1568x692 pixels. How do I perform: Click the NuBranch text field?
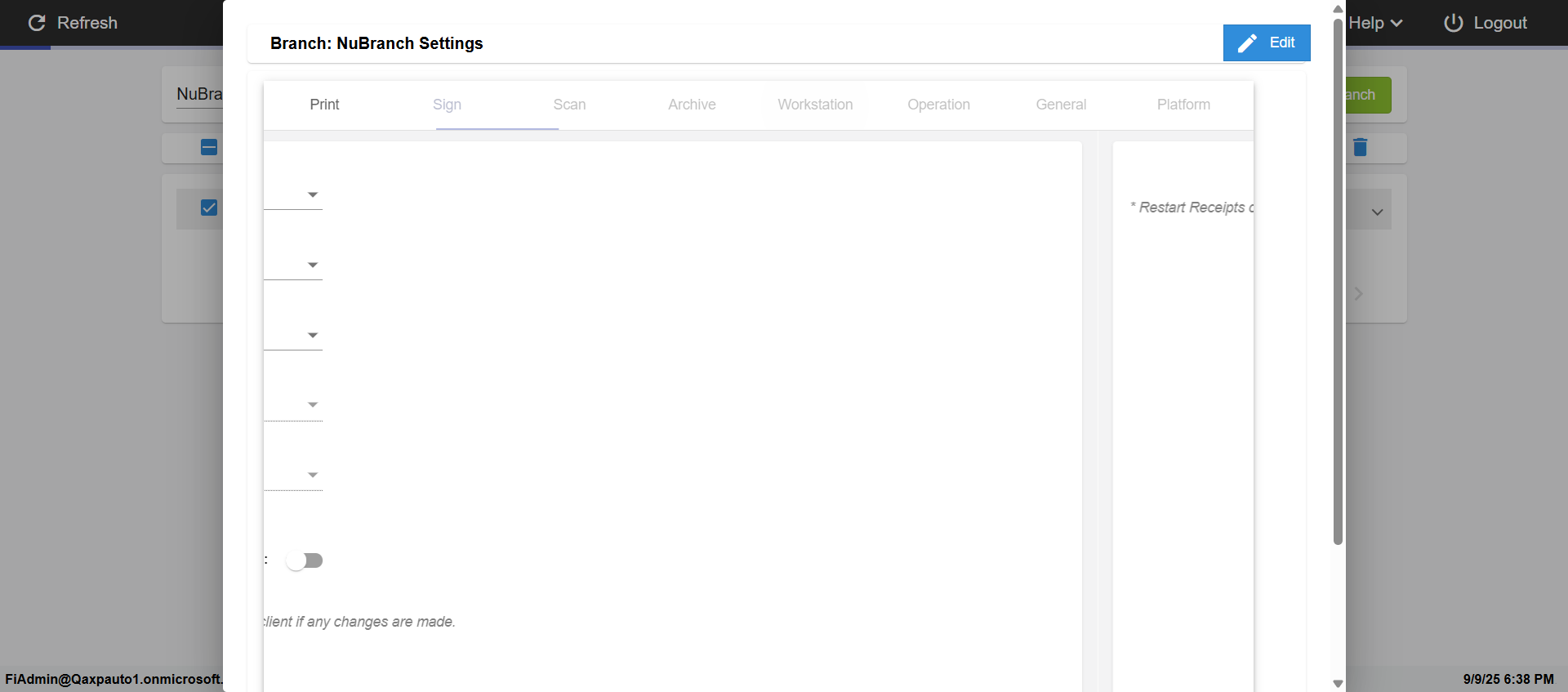pyautogui.click(x=199, y=95)
